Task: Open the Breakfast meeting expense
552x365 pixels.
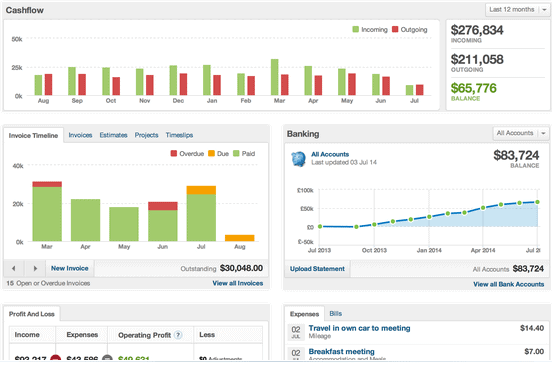Action: point(341,351)
